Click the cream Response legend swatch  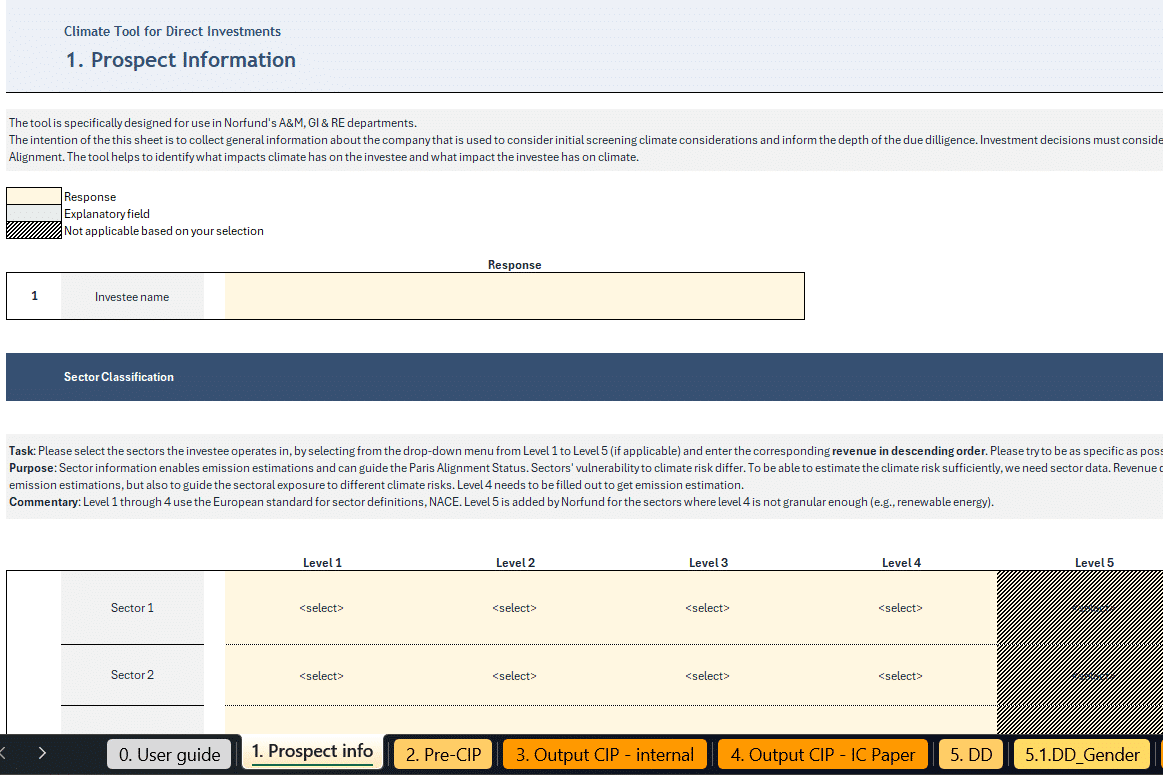coord(34,197)
